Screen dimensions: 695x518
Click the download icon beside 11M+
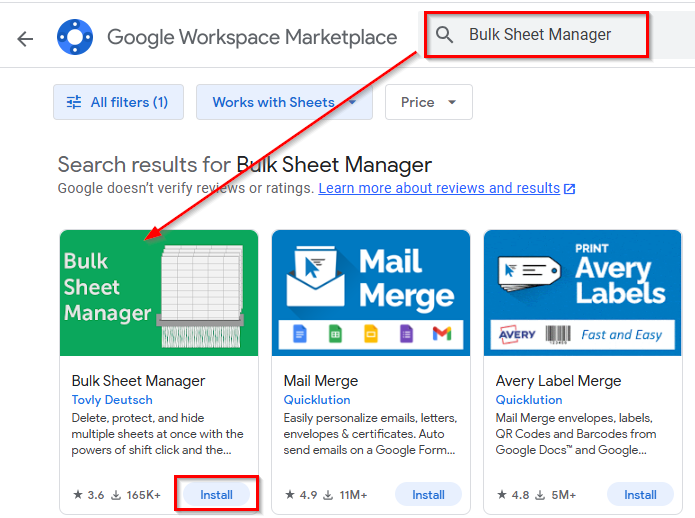click(x=328, y=495)
